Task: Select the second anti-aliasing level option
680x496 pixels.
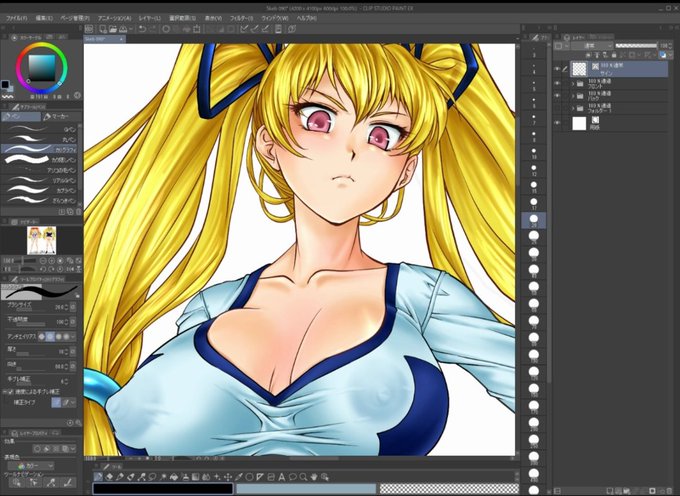Action: [x=50, y=336]
